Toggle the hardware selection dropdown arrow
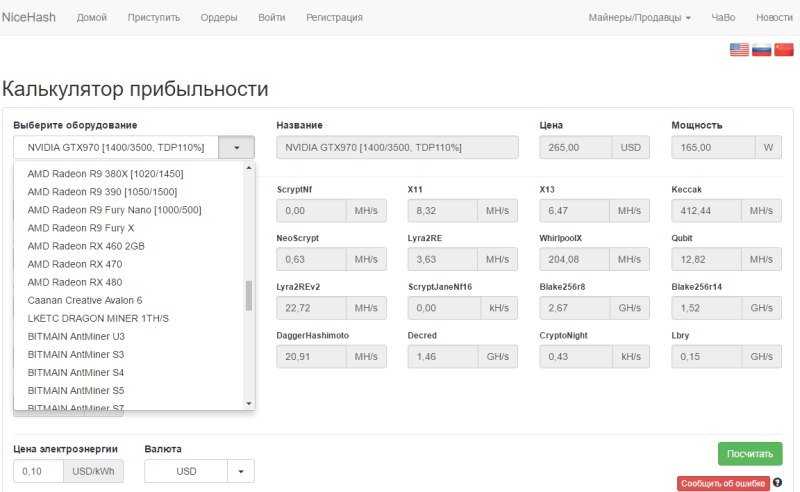 click(x=236, y=147)
